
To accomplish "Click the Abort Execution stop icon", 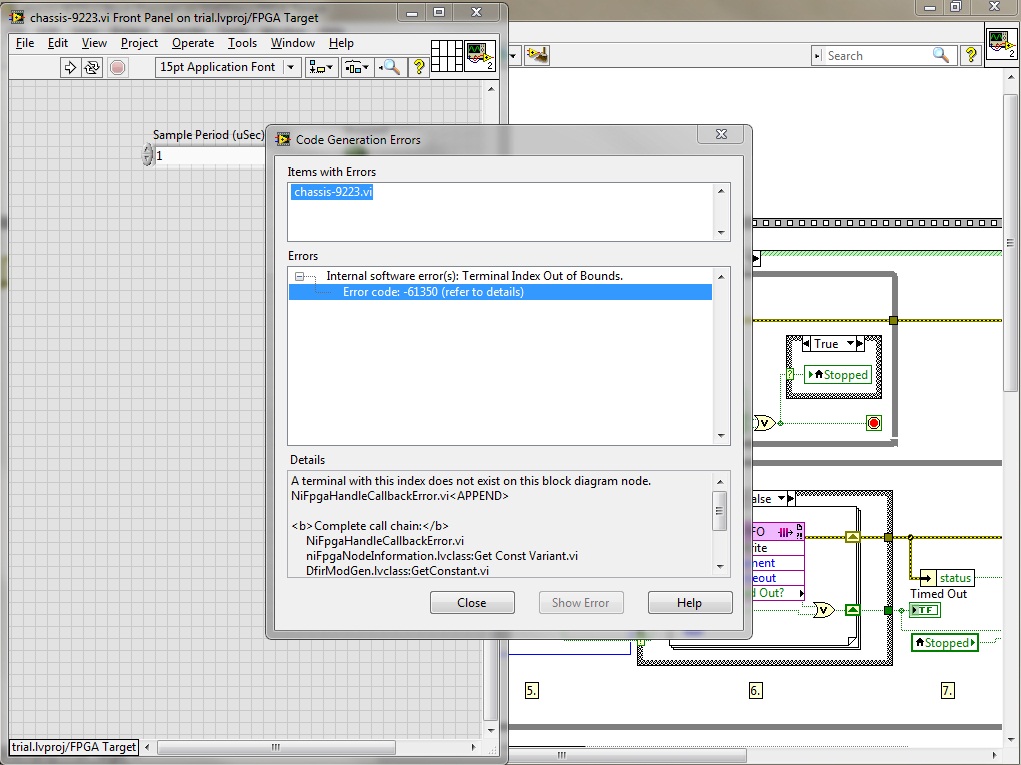I will 117,67.
